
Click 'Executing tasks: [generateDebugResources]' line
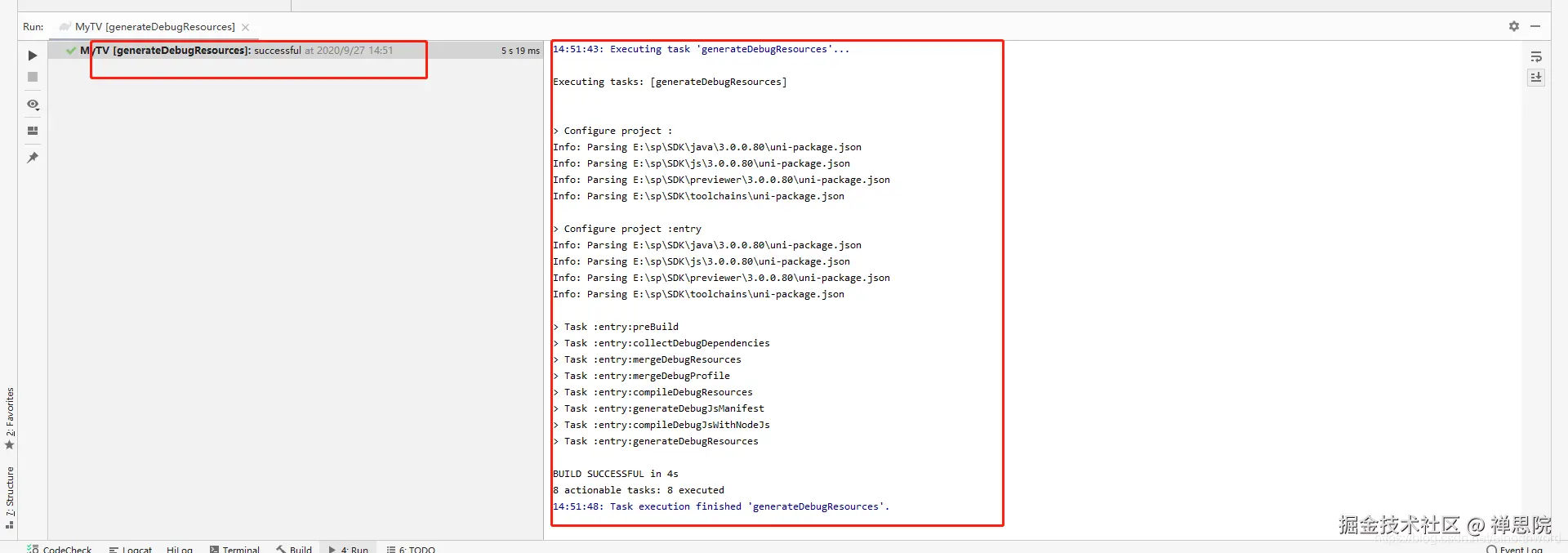click(670, 82)
